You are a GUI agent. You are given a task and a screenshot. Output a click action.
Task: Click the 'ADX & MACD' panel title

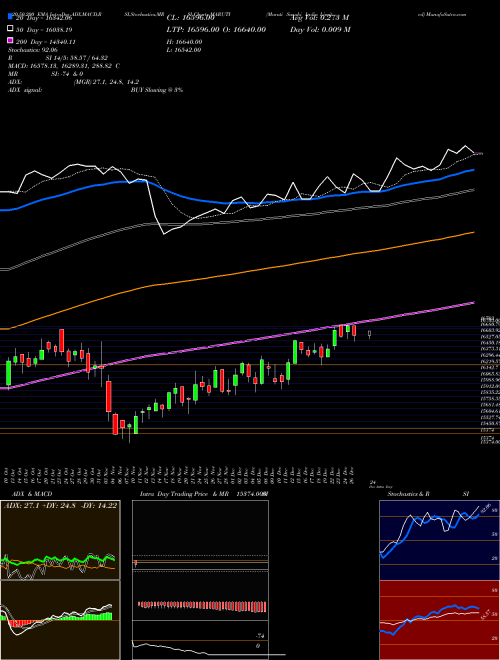32,494
